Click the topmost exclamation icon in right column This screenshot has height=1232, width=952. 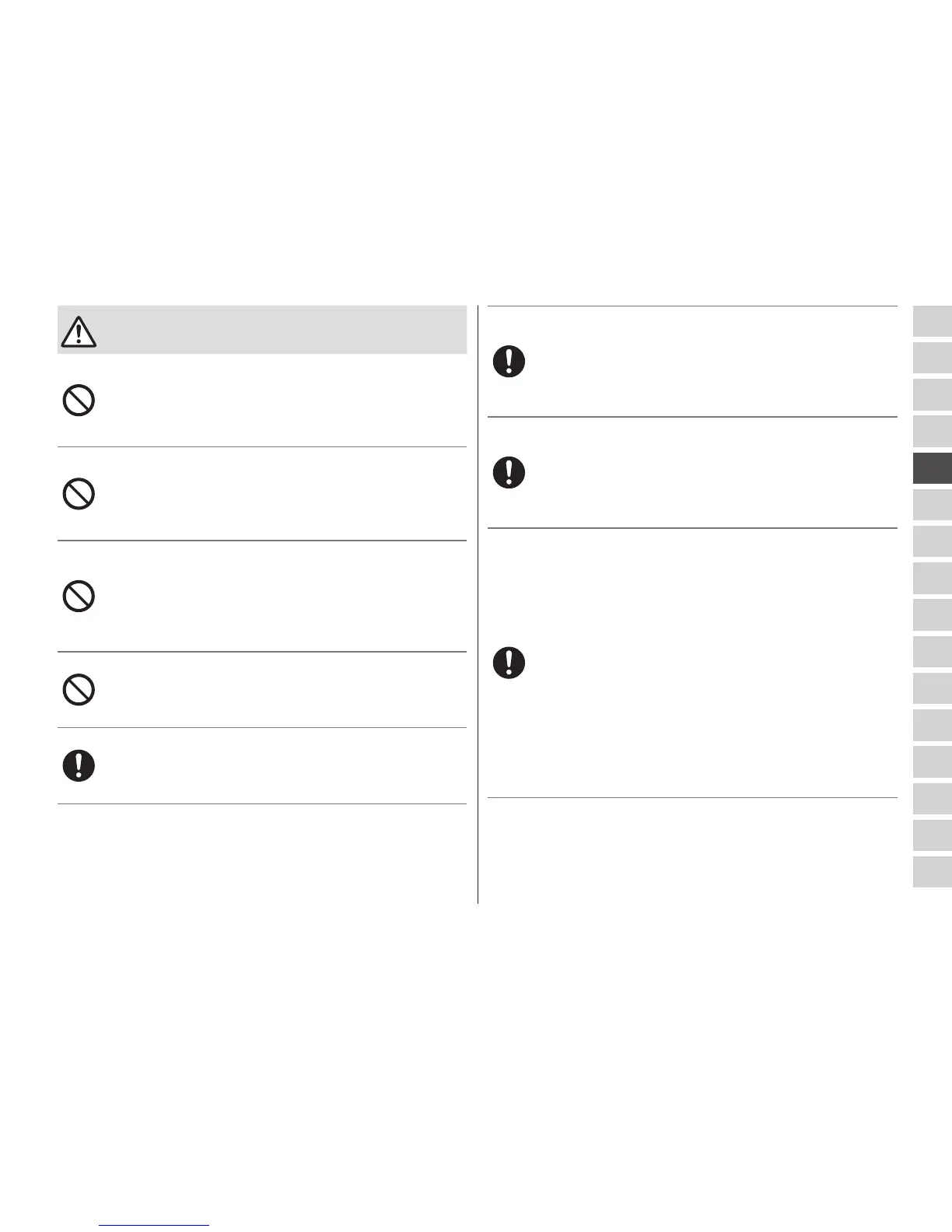[x=509, y=362]
